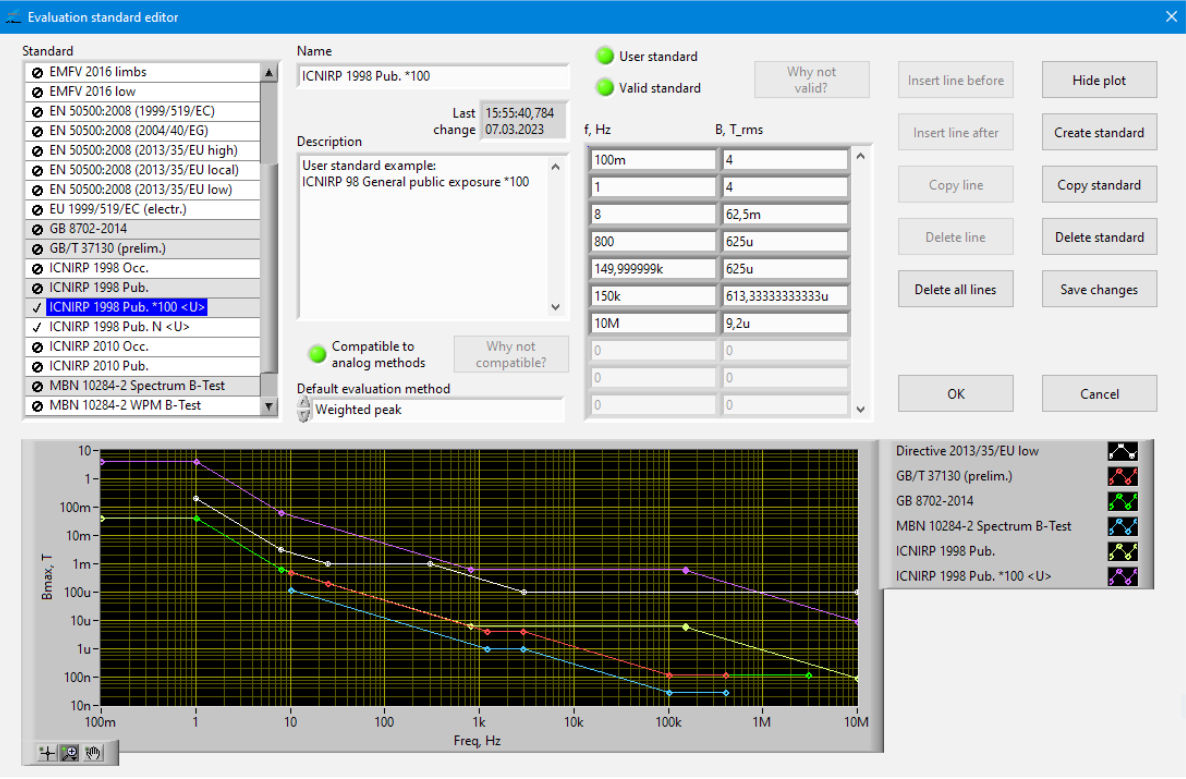Click the yellow ICNIRP 1998 Pub. legend icon
The image size is (1186, 779).
1122,551
